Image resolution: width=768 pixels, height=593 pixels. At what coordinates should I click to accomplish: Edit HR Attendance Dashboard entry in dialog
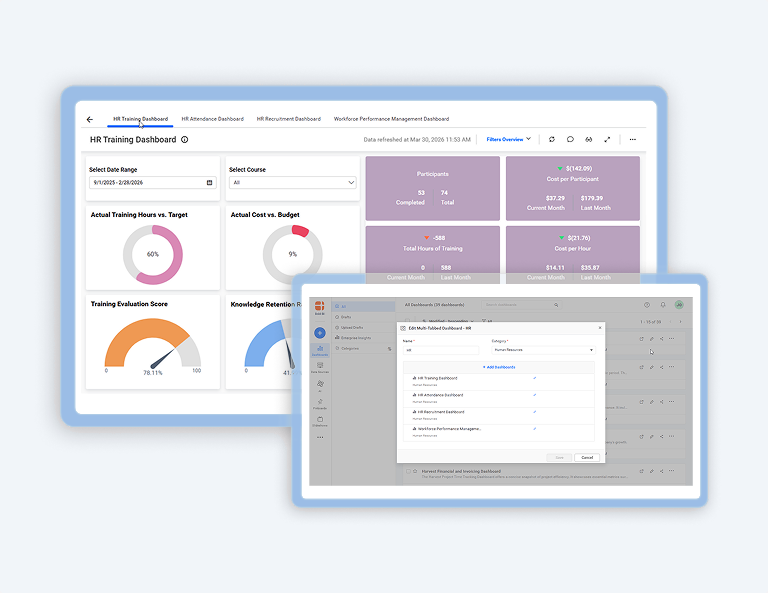pos(534,395)
